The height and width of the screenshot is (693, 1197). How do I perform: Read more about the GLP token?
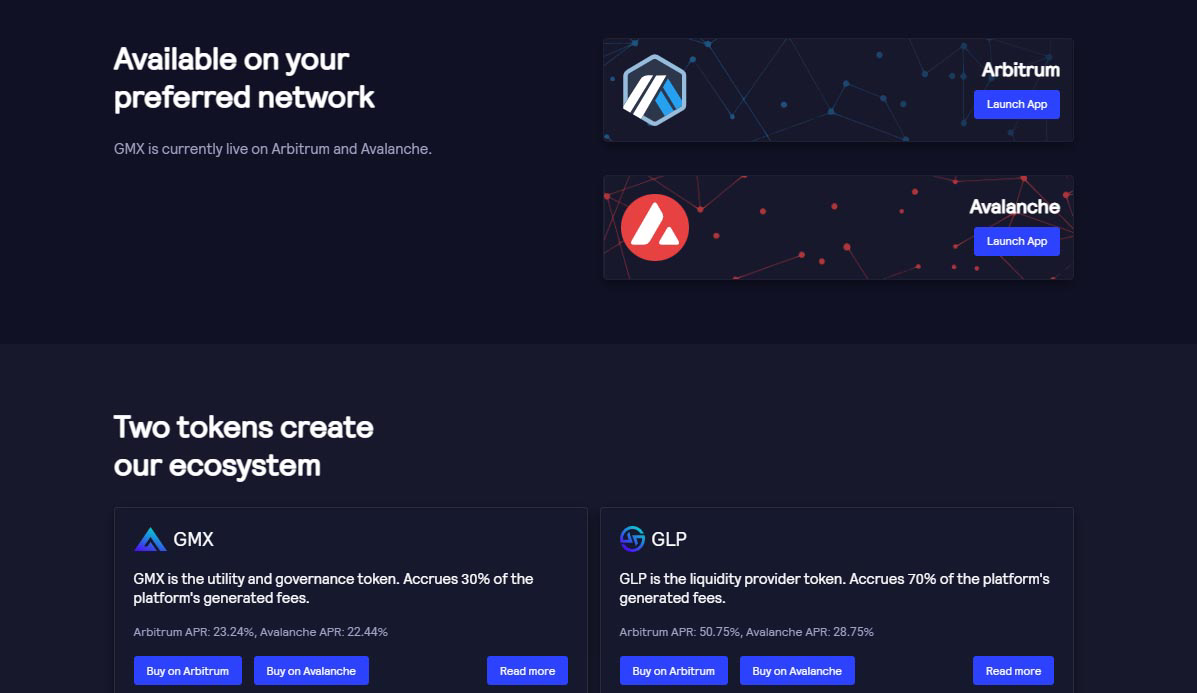click(x=1013, y=671)
